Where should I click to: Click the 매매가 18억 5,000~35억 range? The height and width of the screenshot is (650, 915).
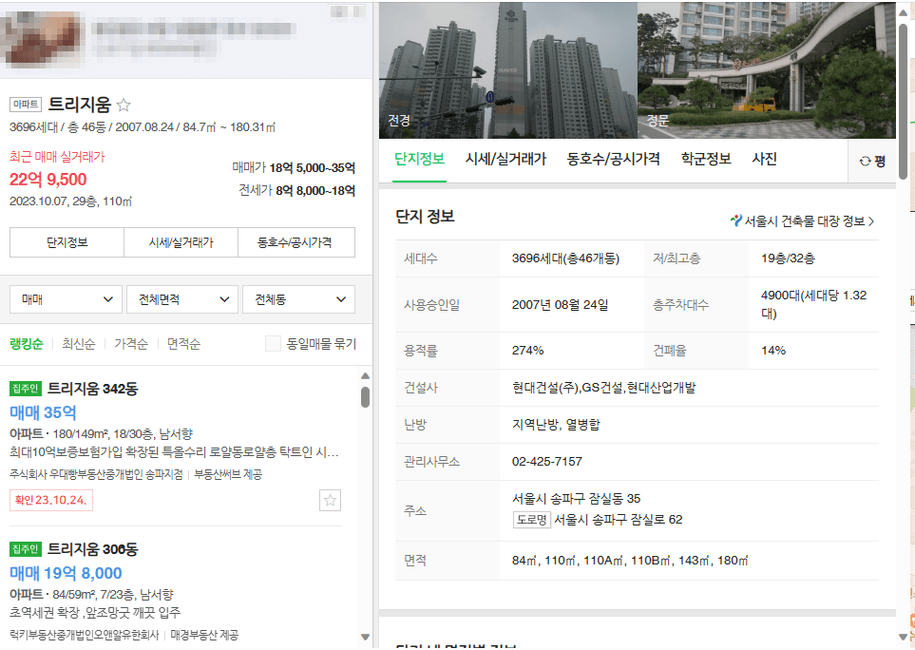coord(294,168)
